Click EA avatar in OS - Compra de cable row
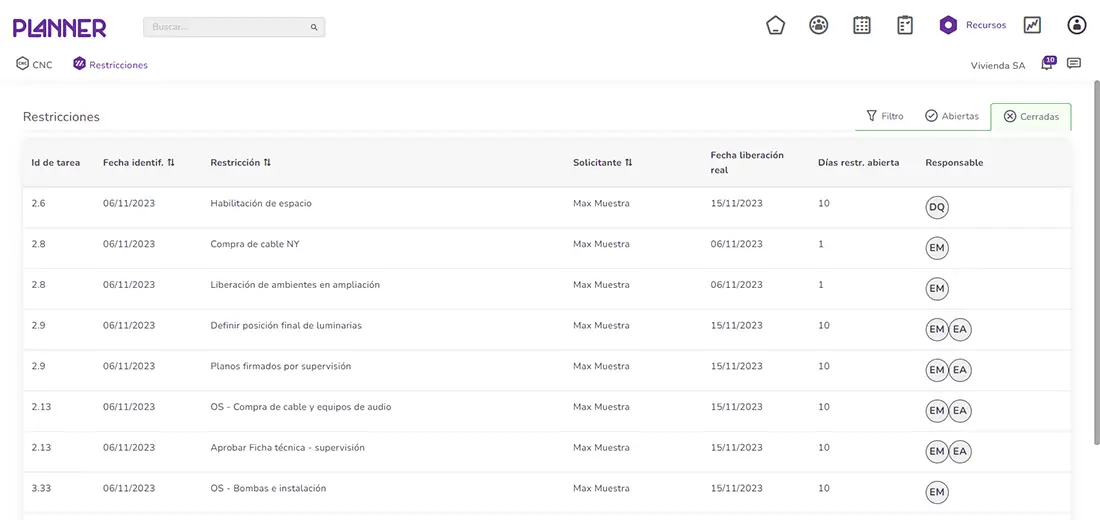Viewport: 1100px width, 520px height. coord(960,411)
